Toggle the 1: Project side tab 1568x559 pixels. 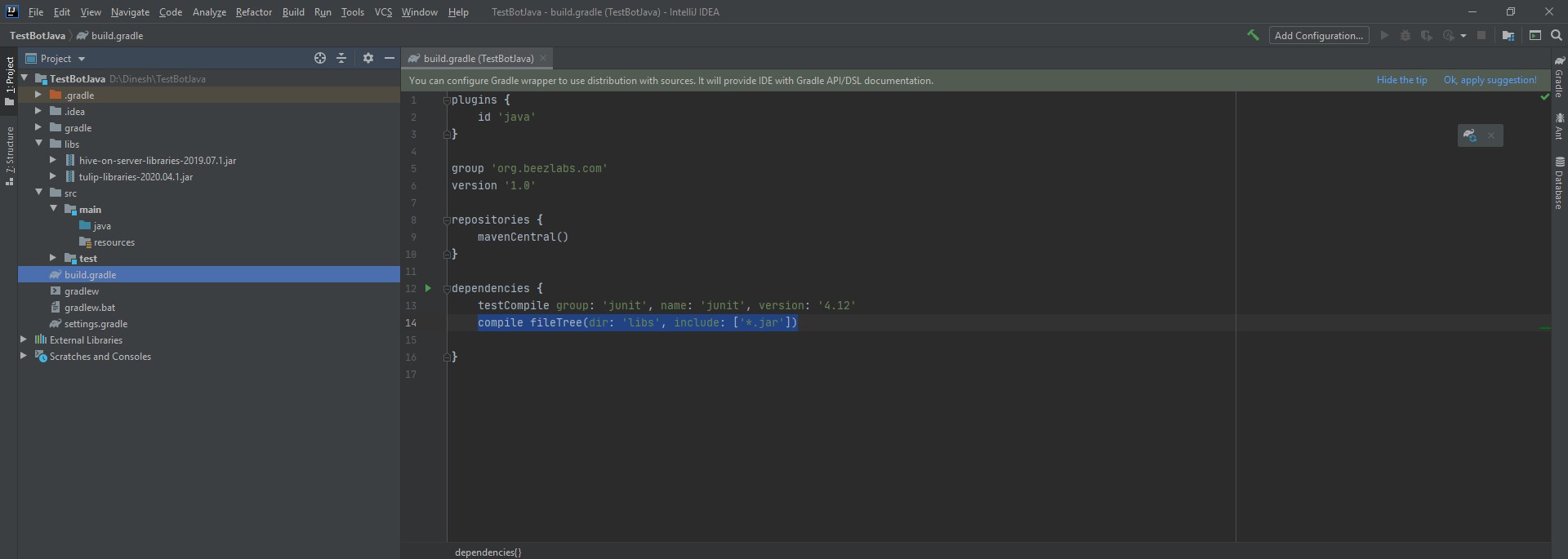(x=9, y=81)
